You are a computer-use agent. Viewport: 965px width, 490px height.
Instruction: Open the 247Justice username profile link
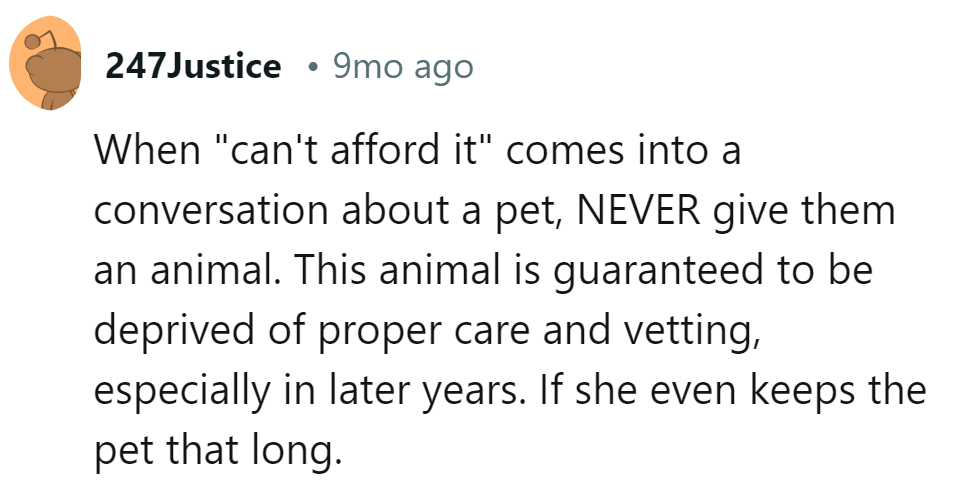point(194,67)
